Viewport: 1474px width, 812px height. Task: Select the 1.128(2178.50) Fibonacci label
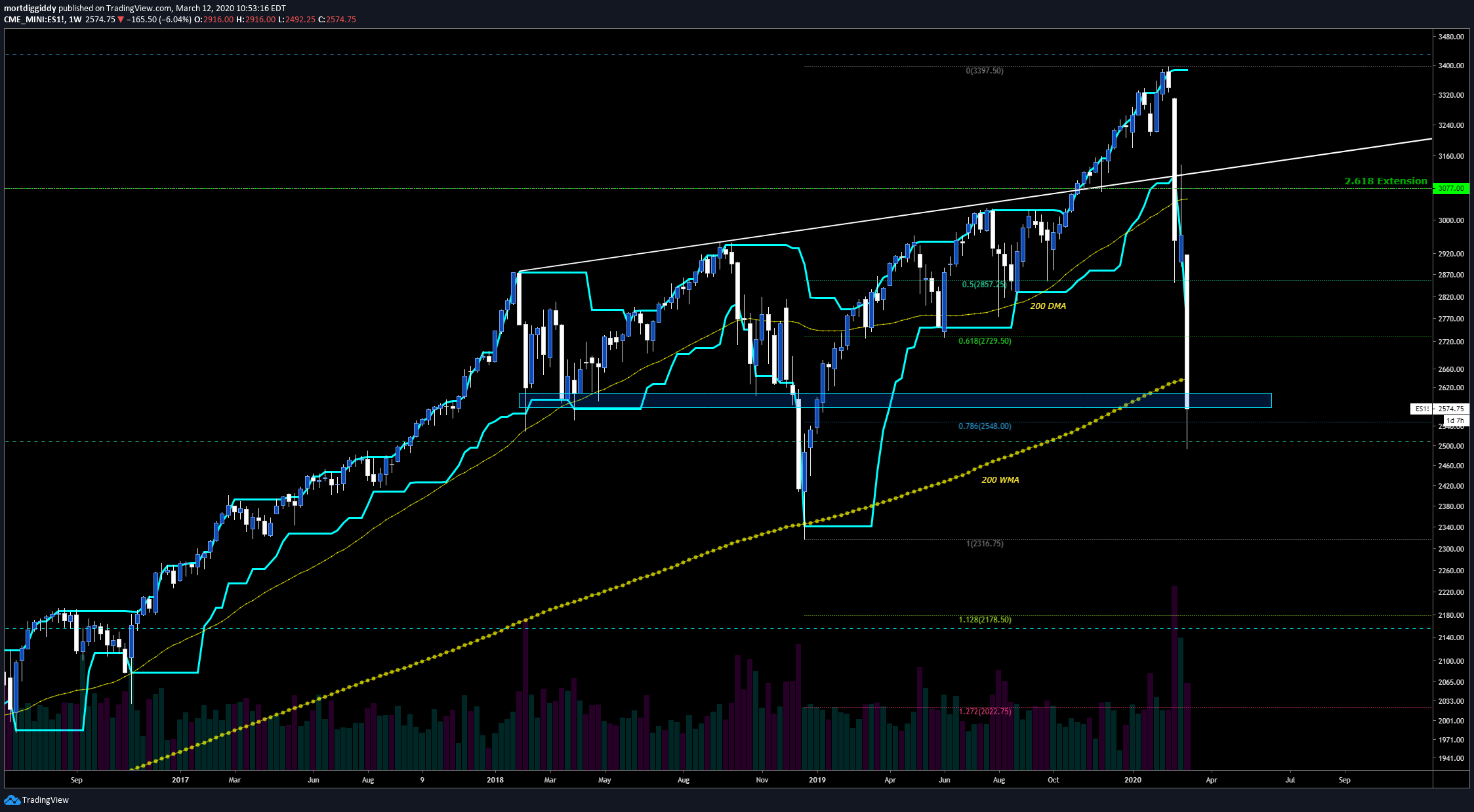[985, 620]
